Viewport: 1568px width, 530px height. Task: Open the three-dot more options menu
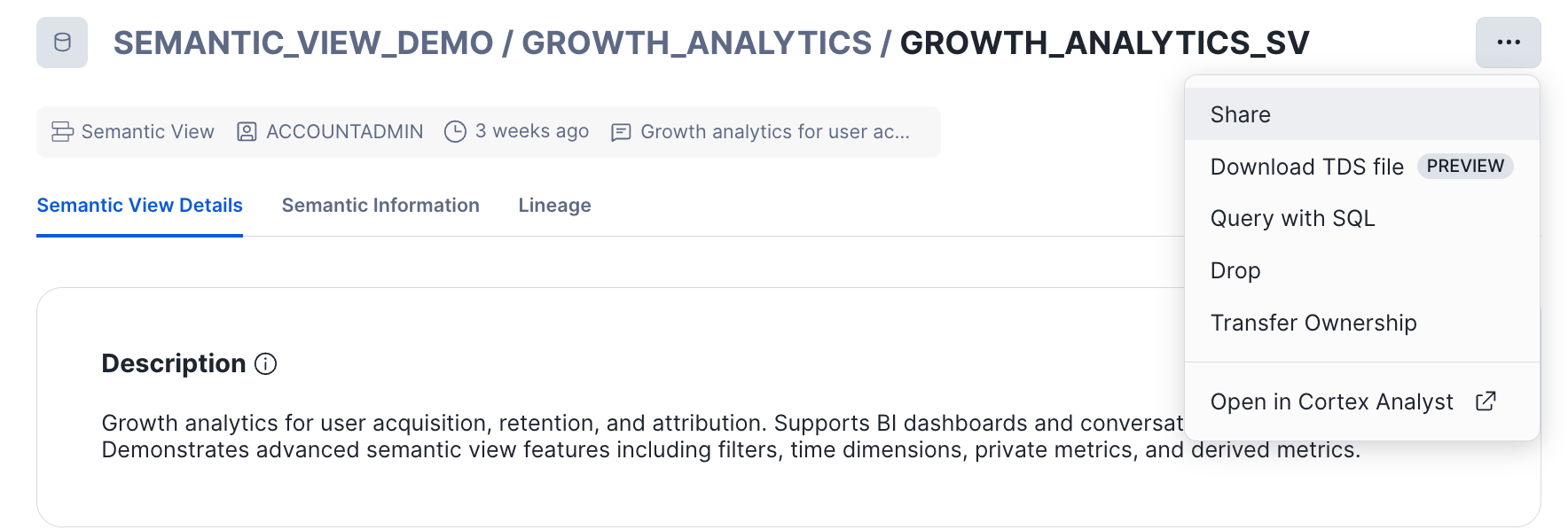[x=1508, y=43]
